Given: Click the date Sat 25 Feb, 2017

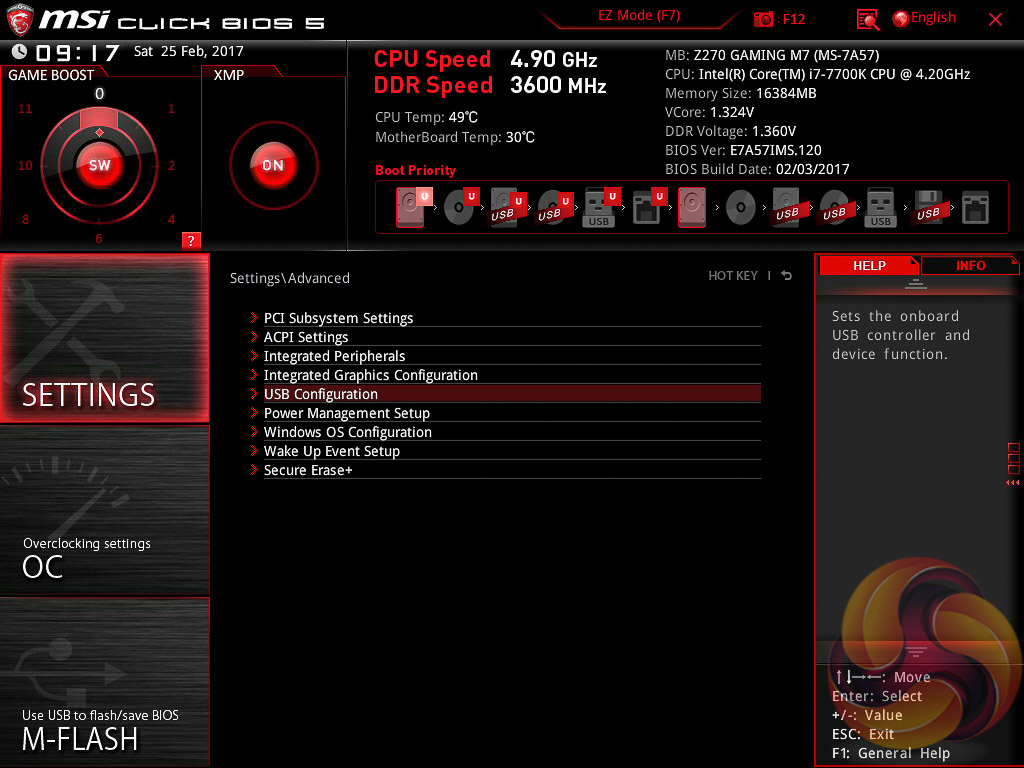Looking at the screenshot, I should coord(188,52).
